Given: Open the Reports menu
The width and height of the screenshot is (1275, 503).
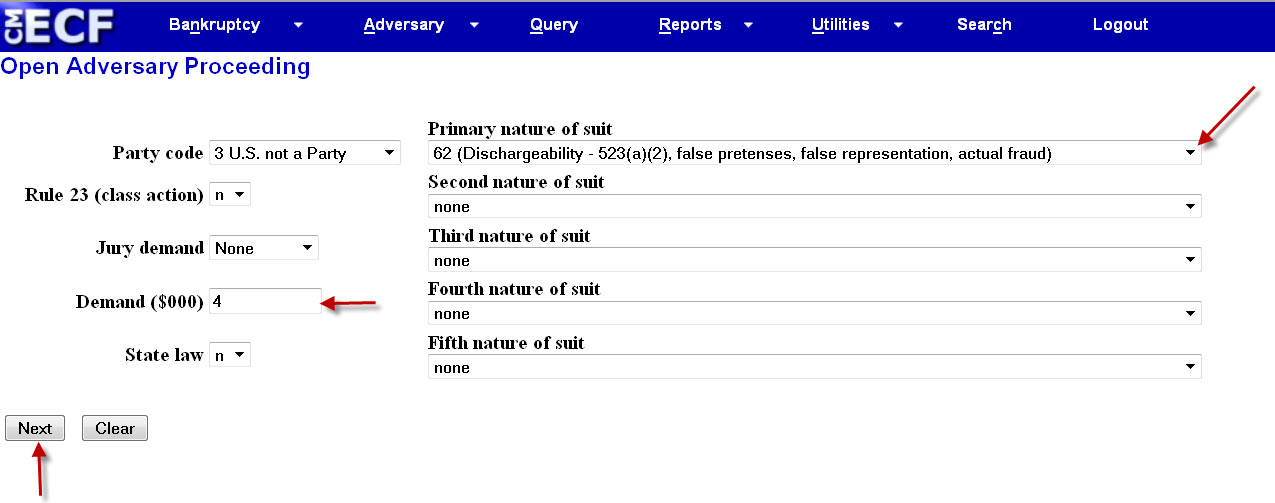Looking at the screenshot, I should coord(690,25).
